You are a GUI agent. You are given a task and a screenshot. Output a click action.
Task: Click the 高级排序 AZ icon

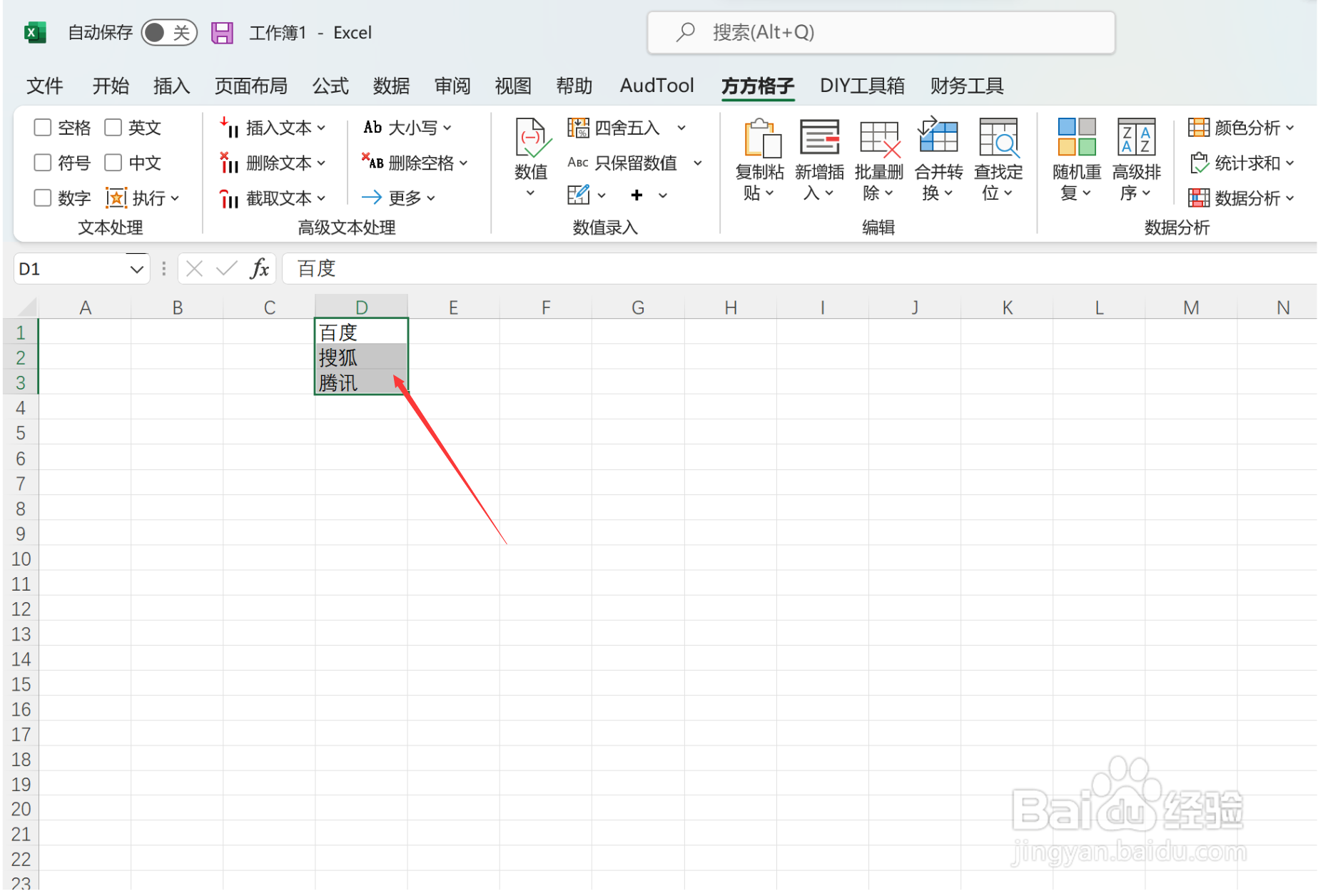click(1136, 137)
